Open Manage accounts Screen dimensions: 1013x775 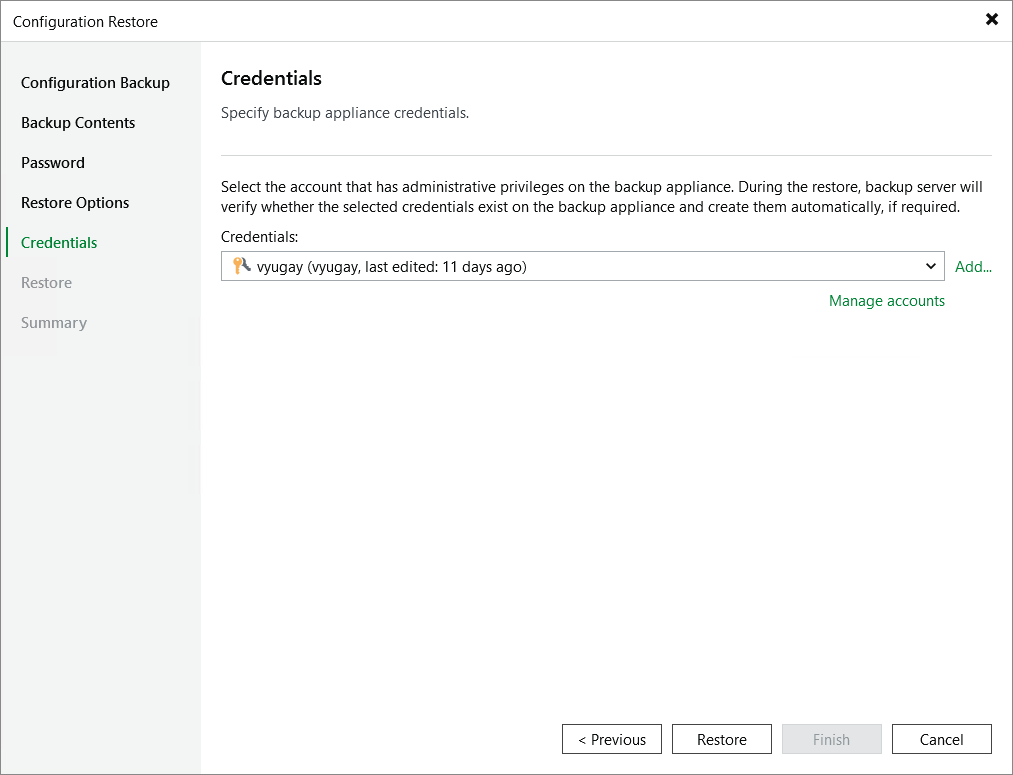[886, 300]
